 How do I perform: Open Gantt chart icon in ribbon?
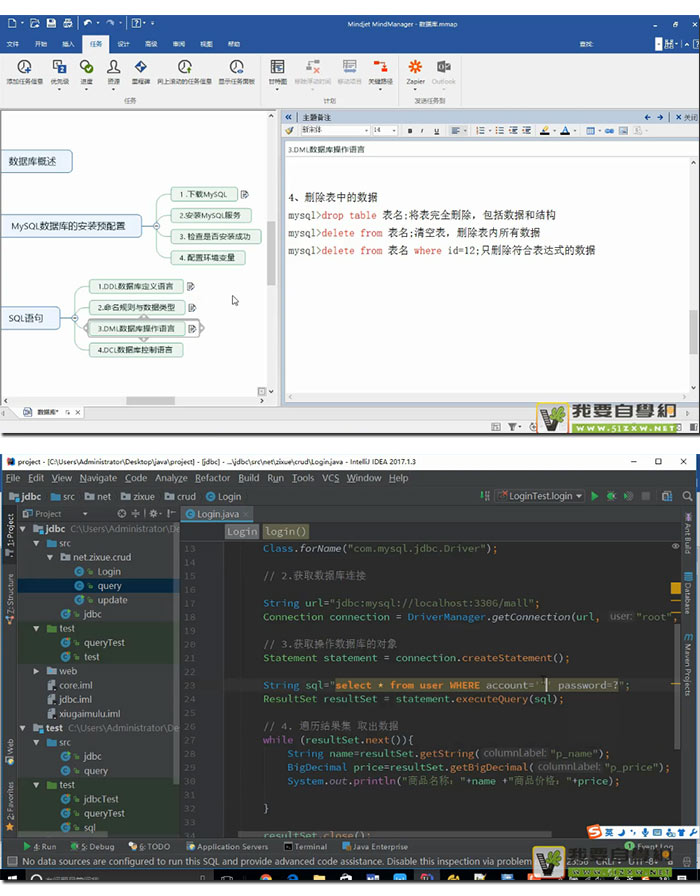point(278,66)
